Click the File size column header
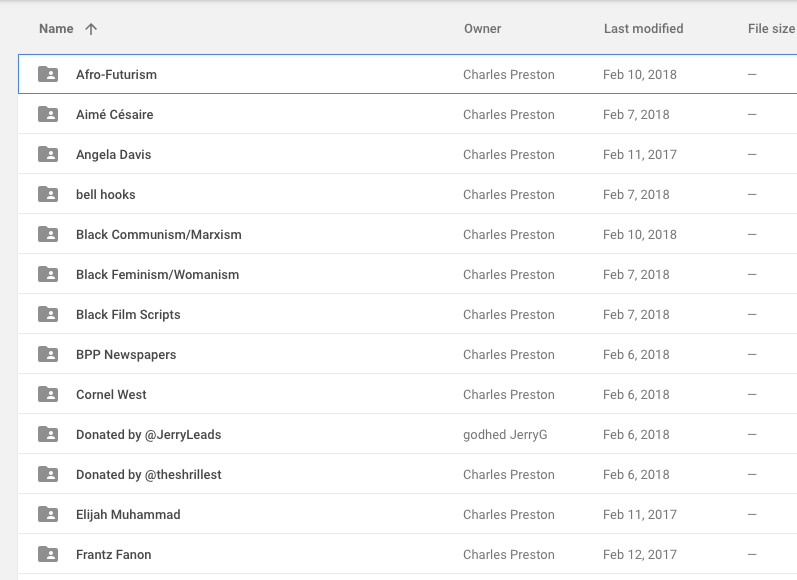797x580 pixels. click(x=771, y=29)
